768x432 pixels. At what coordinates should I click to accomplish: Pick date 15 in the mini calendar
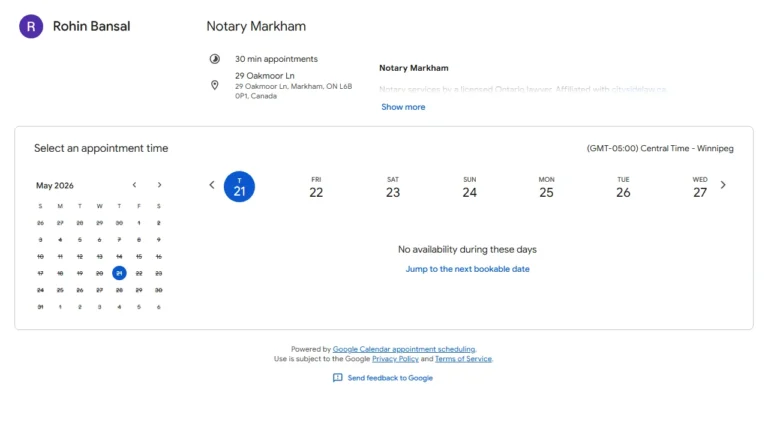(x=139, y=257)
